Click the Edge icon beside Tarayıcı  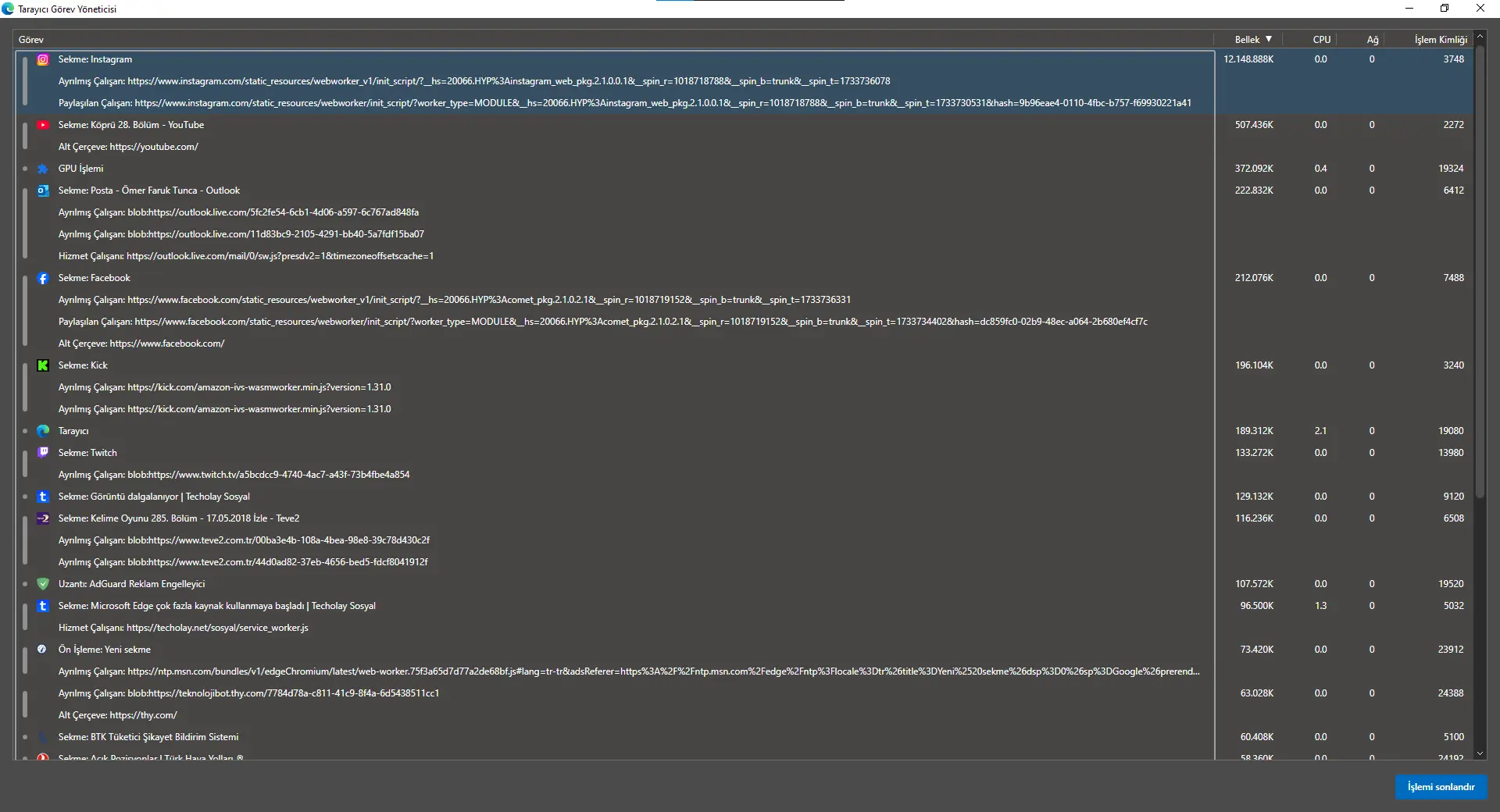(x=43, y=431)
